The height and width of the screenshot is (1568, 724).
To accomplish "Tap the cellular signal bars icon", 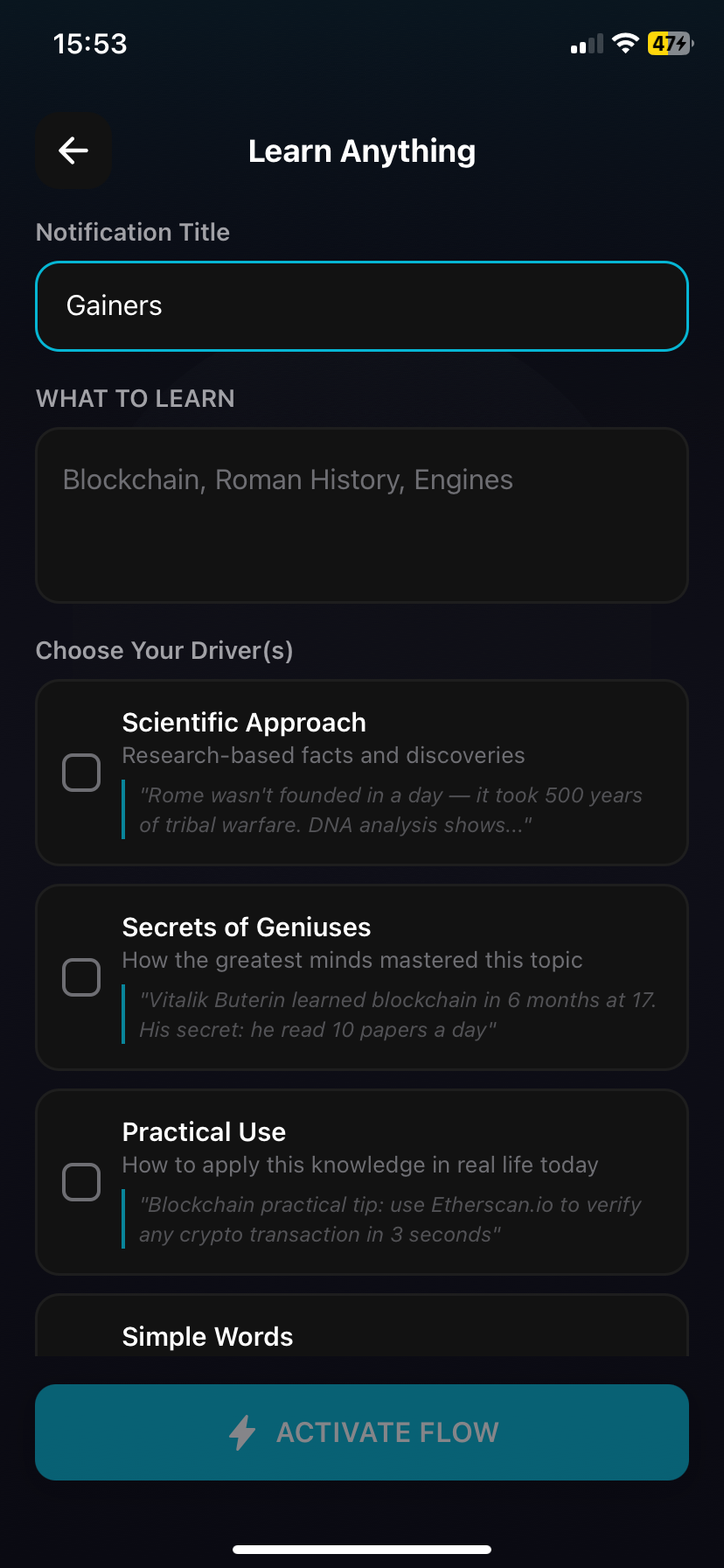I will coord(587,44).
